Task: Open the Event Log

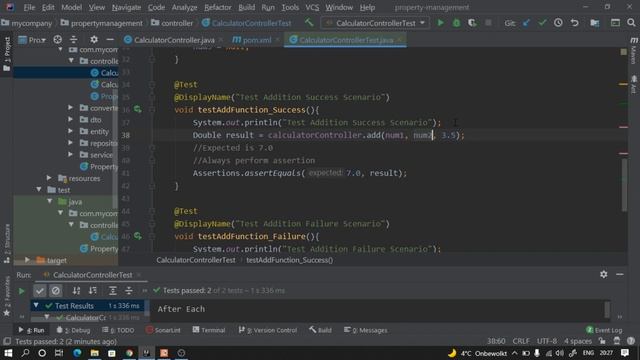Action: click(x=604, y=330)
